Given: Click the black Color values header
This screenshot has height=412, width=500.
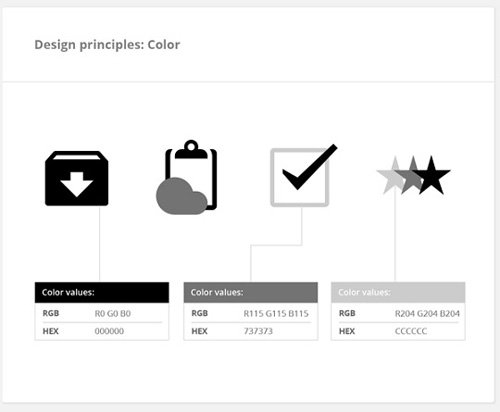Looking at the screenshot, I should (x=102, y=292).
